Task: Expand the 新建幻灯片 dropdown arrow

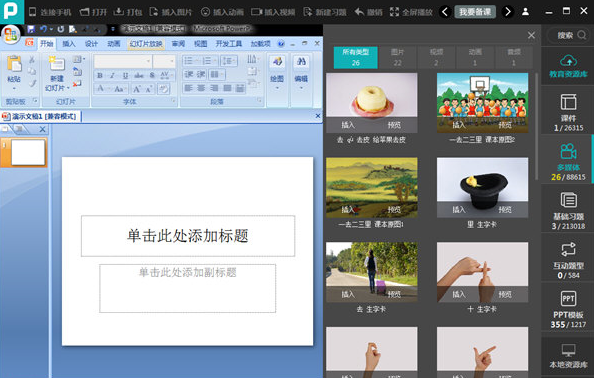Action: tap(68, 88)
